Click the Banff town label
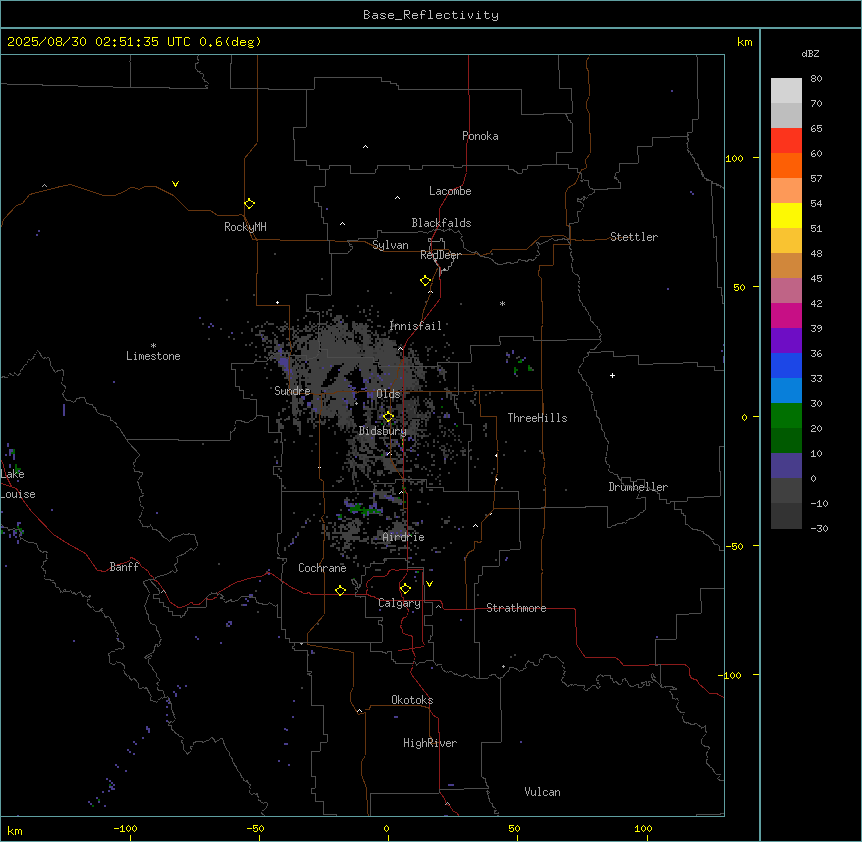Image resolution: width=862 pixels, height=842 pixels. coord(124,567)
